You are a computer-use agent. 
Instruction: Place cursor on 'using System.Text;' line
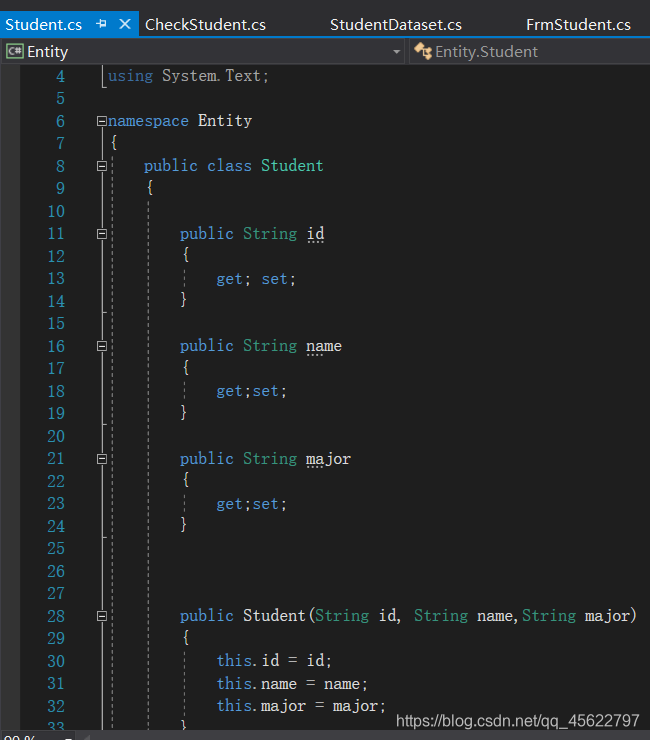click(188, 76)
